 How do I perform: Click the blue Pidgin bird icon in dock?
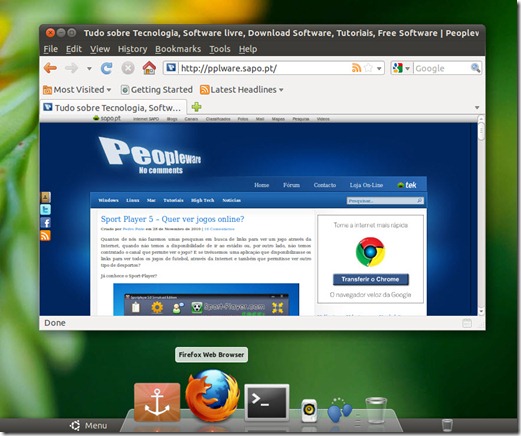(x=339, y=410)
